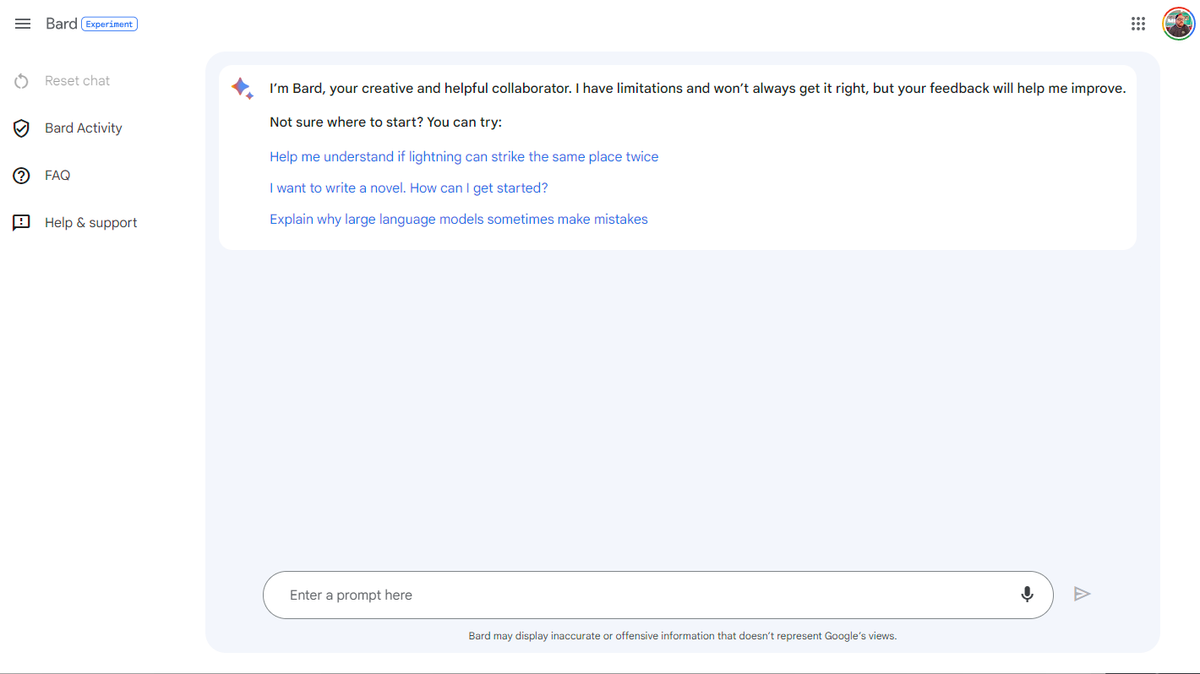Viewport: 1200px width, 674px height.
Task: Open the FAQ sidebar entry
Action: 57,175
